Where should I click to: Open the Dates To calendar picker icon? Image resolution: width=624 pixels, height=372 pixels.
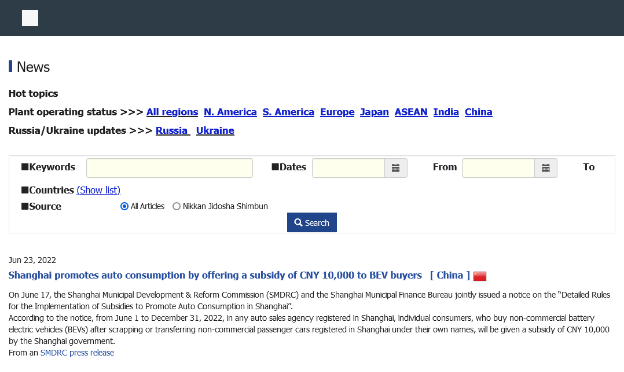point(546,168)
